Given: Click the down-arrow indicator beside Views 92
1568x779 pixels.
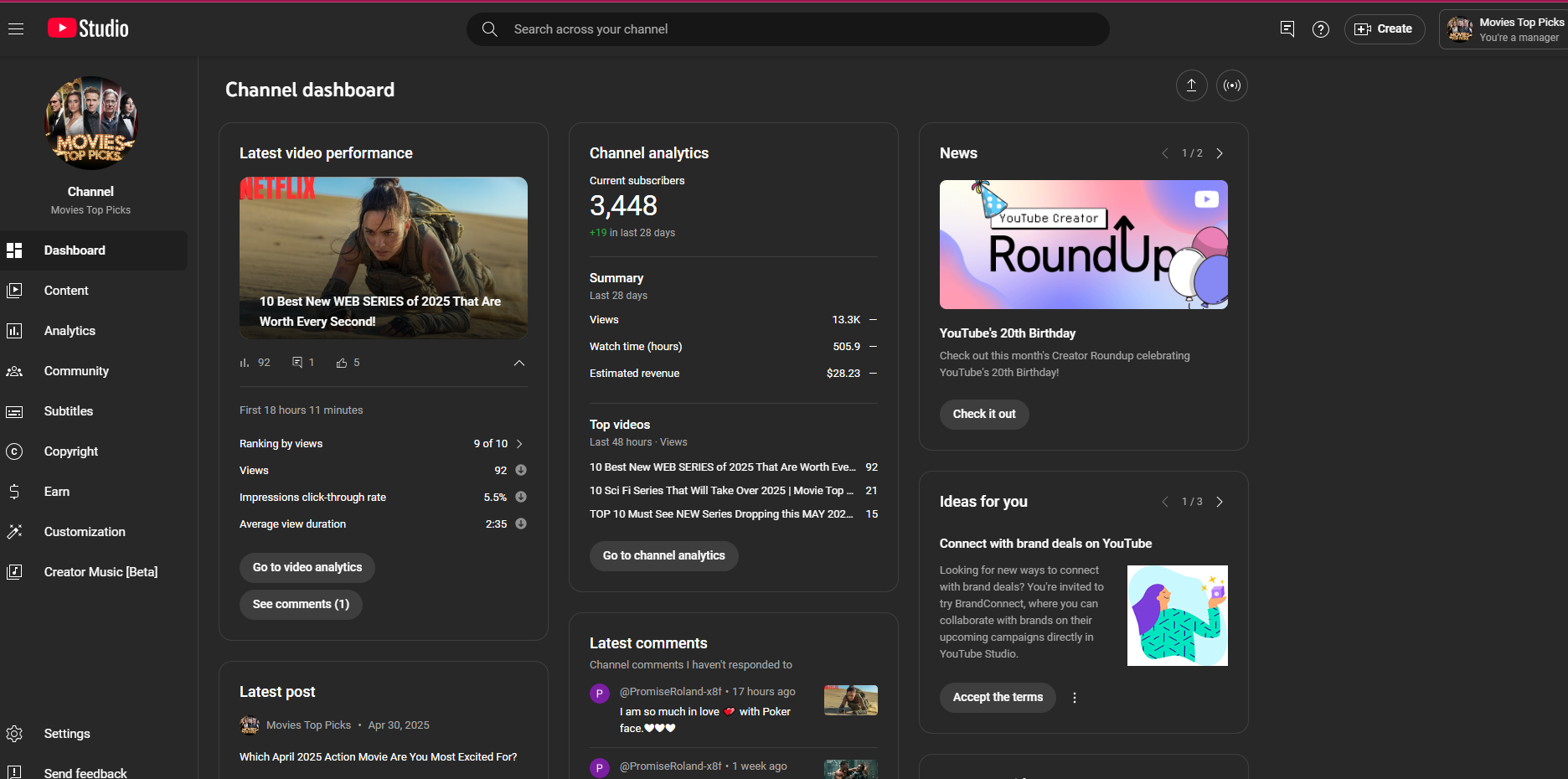Looking at the screenshot, I should [521, 470].
